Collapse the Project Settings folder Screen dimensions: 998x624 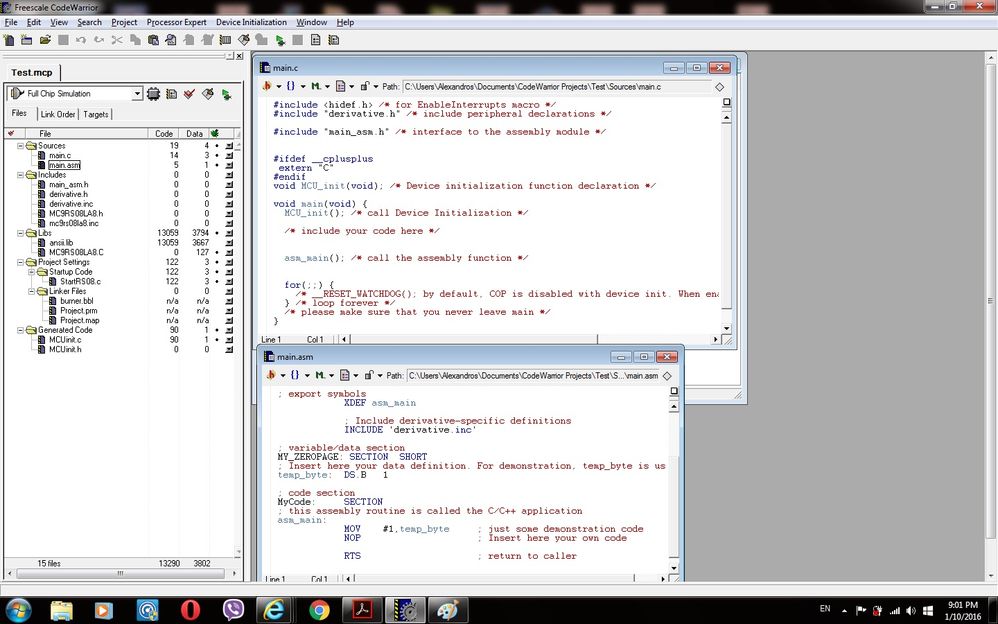coord(20,262)
